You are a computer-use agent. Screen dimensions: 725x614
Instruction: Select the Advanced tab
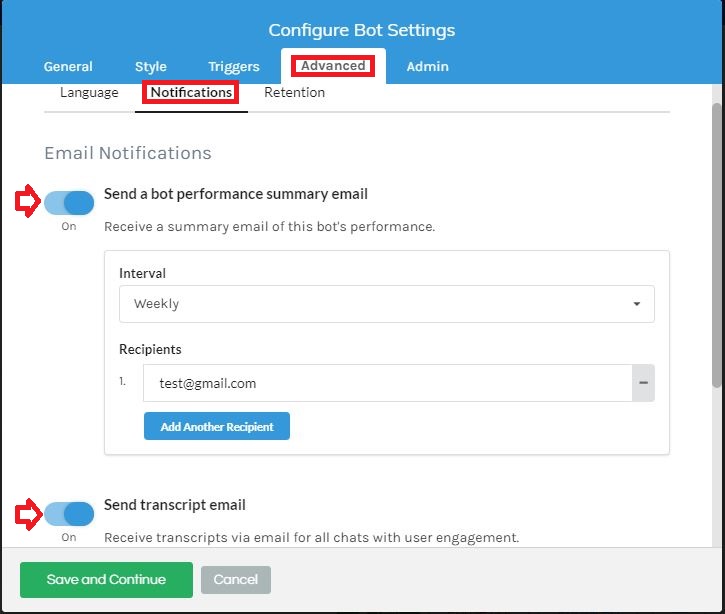click(333, 66)
